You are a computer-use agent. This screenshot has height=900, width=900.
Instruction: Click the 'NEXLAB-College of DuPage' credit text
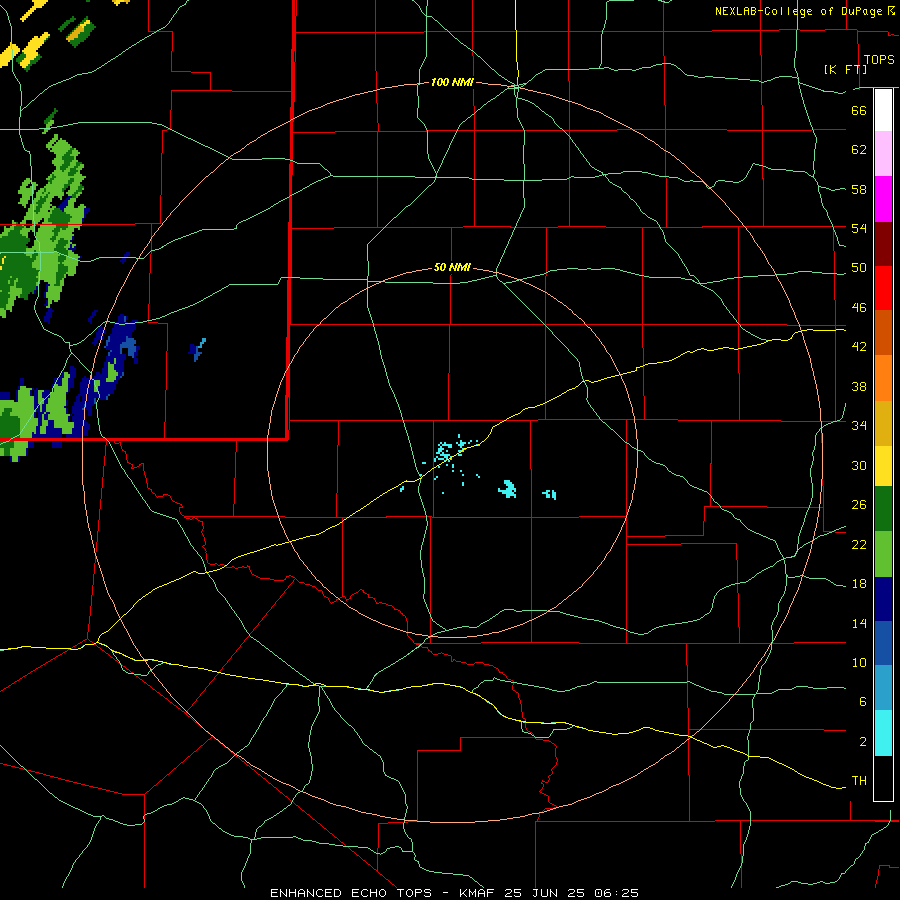point(798,11)
